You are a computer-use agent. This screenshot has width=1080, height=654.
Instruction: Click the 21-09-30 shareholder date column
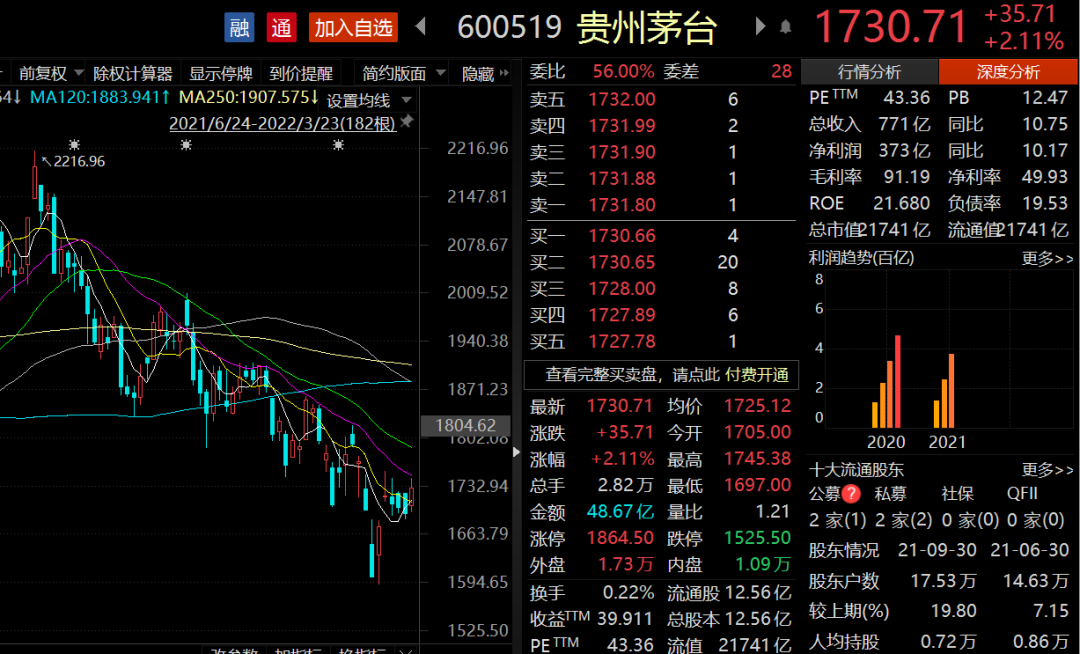coord(937,550)
